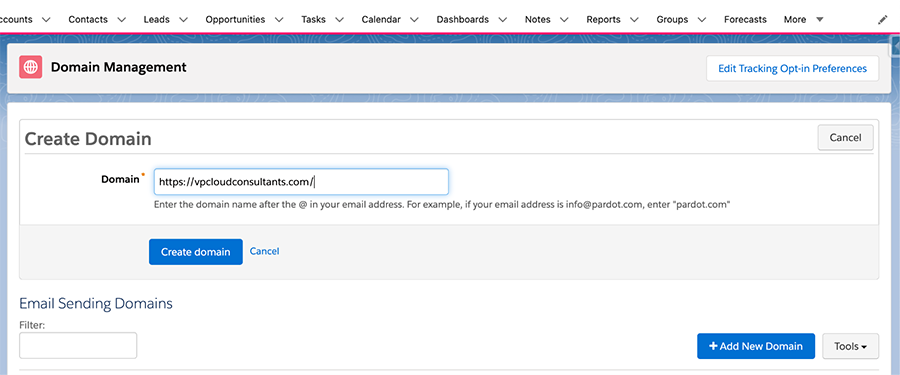Expand the Dashboards tab chevron
This screenshot has width=900, height=375.
click(x=503, y=20)
